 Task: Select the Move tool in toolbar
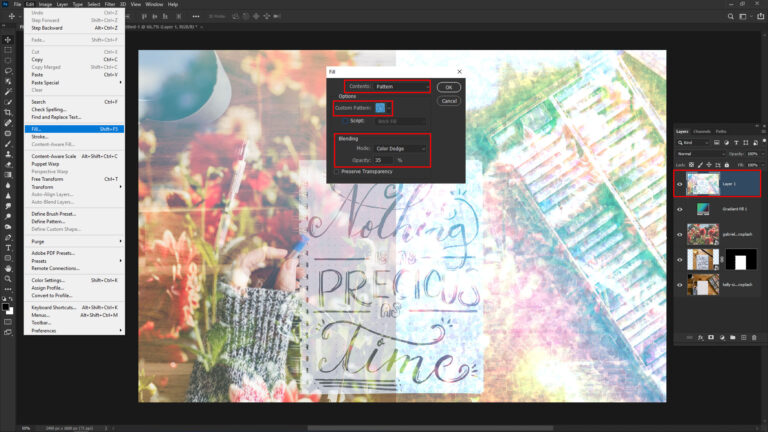click(8, 40)
